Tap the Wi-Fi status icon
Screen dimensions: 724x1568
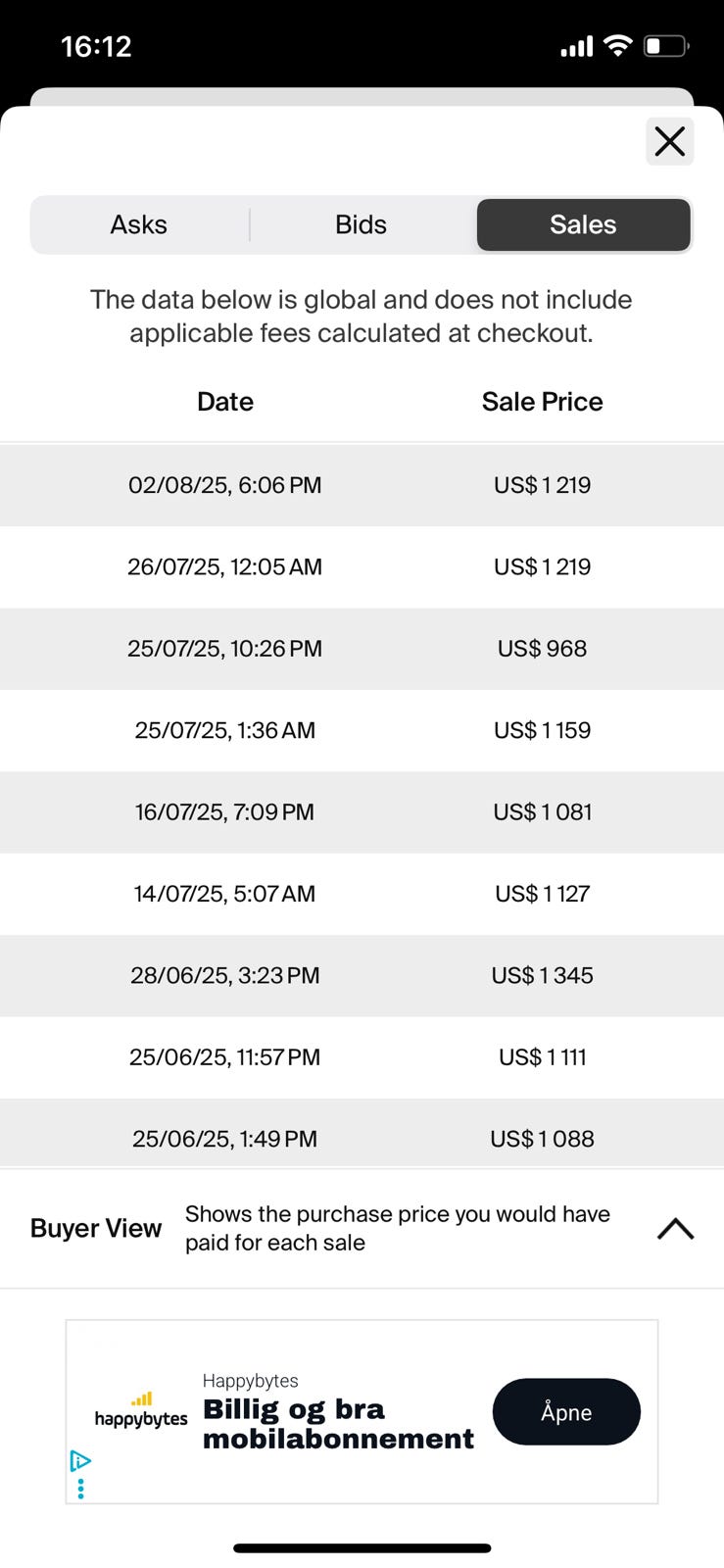pos(618,45)
